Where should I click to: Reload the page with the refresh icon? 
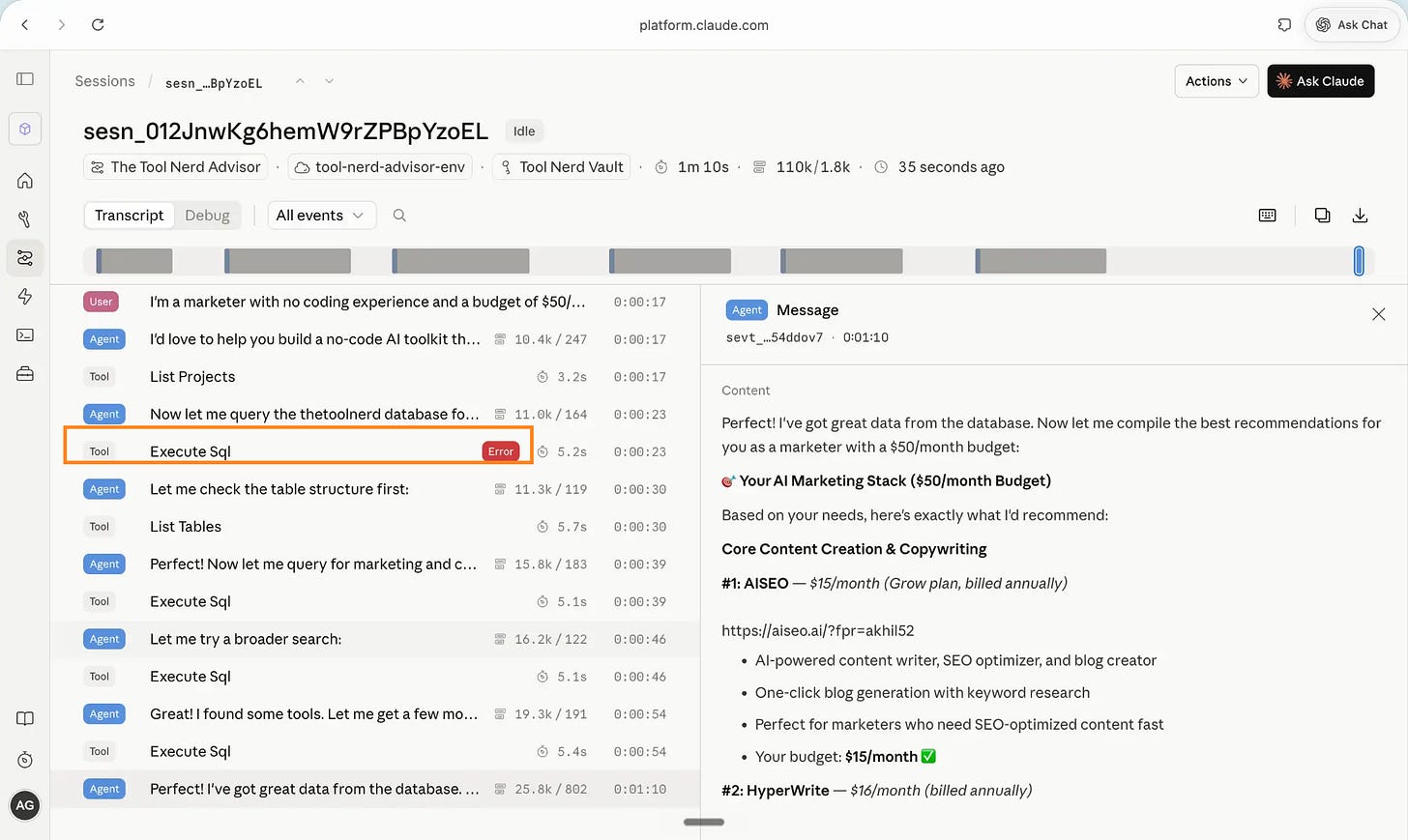pos(98,25)
